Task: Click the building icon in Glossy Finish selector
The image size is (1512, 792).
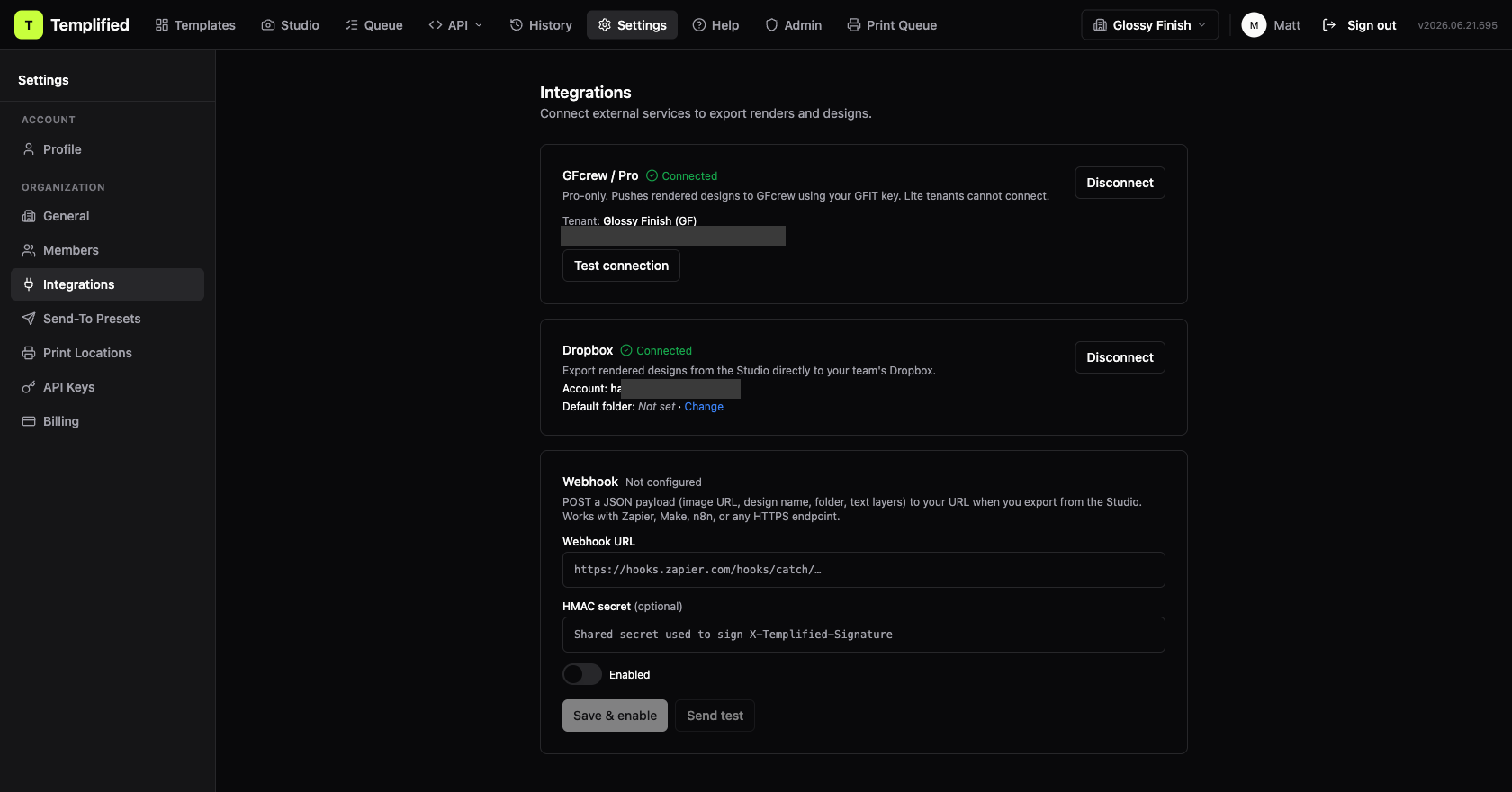Action: coord(1100,25)
